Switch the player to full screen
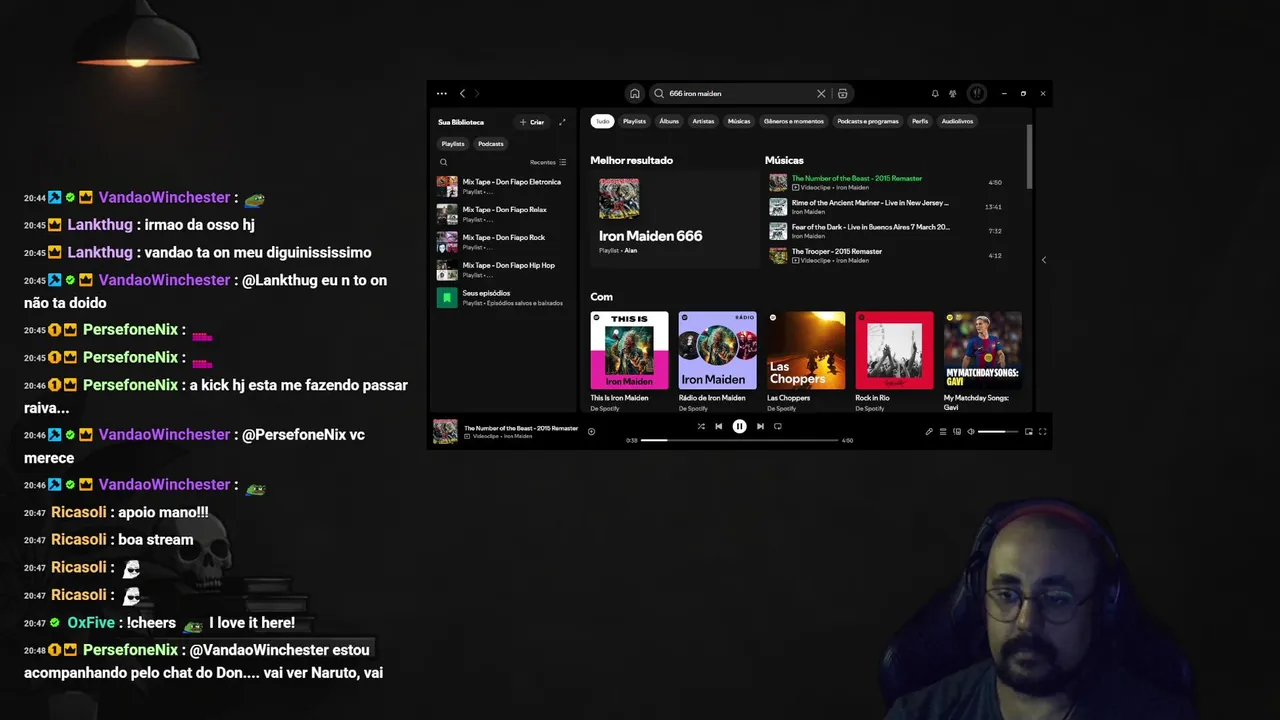This screenshot has width=1280, height=720. (1042, 431)
